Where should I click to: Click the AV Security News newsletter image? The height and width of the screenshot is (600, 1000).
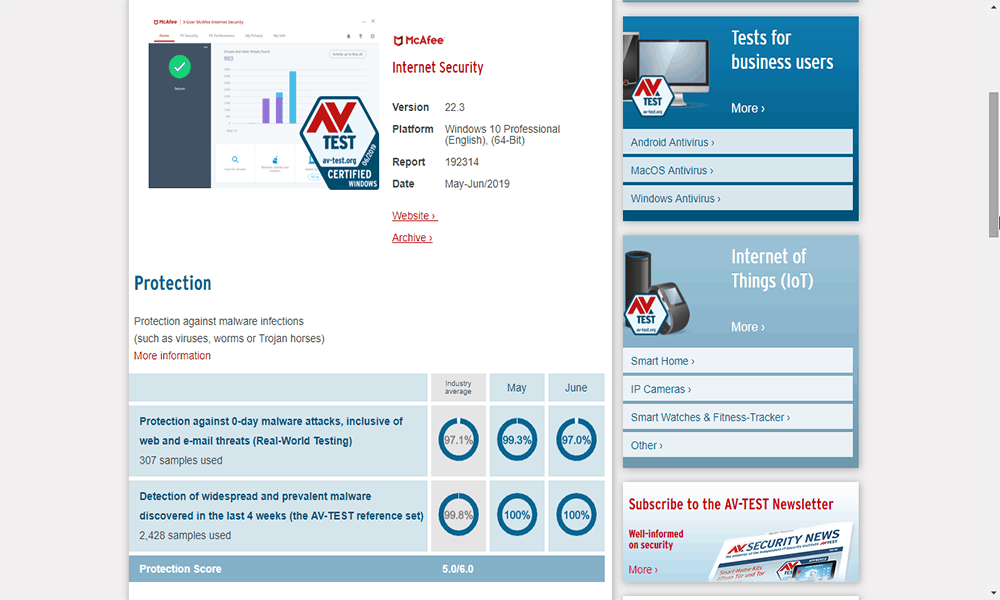click(x=782, y=554)
